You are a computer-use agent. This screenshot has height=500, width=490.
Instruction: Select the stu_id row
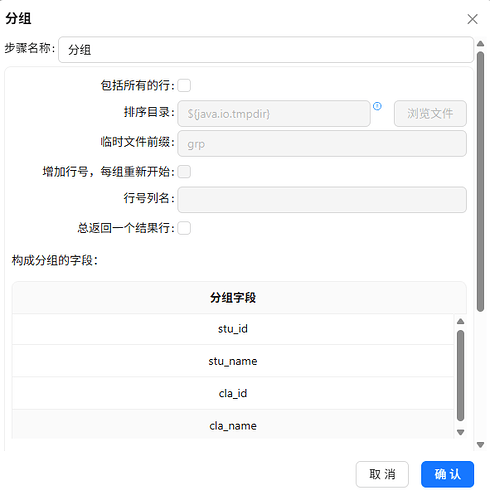(x=233, y=329)
